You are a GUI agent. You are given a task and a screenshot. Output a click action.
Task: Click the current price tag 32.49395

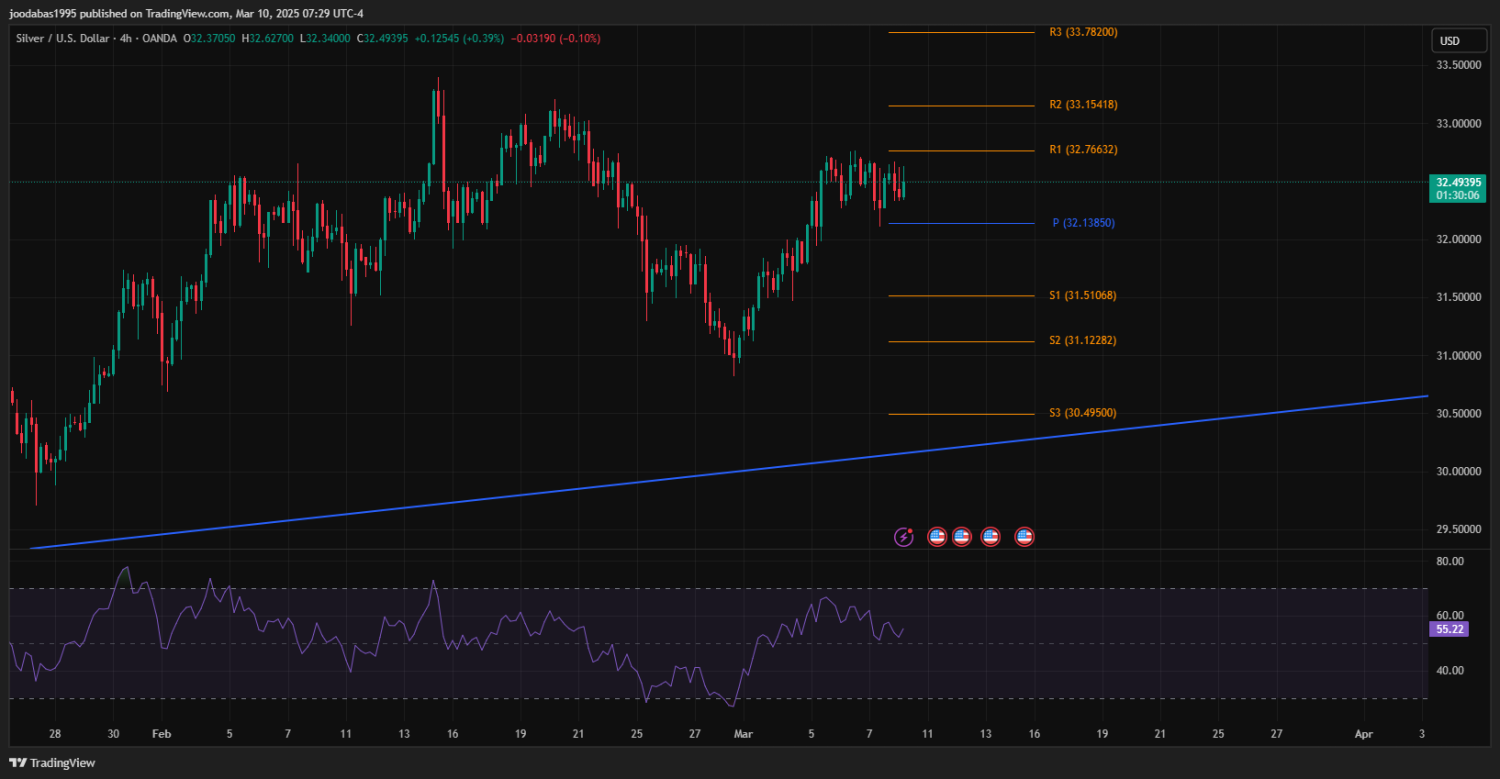[1457, 183]
